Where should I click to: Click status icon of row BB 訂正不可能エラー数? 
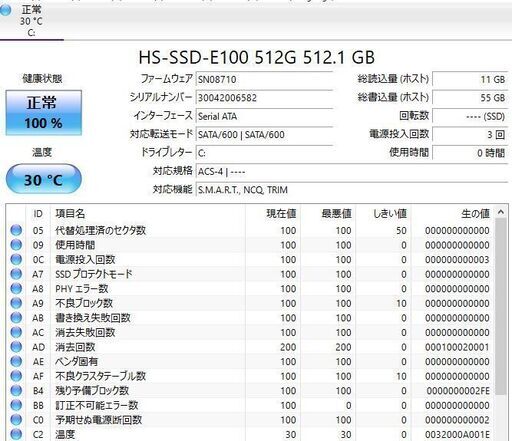16,405
